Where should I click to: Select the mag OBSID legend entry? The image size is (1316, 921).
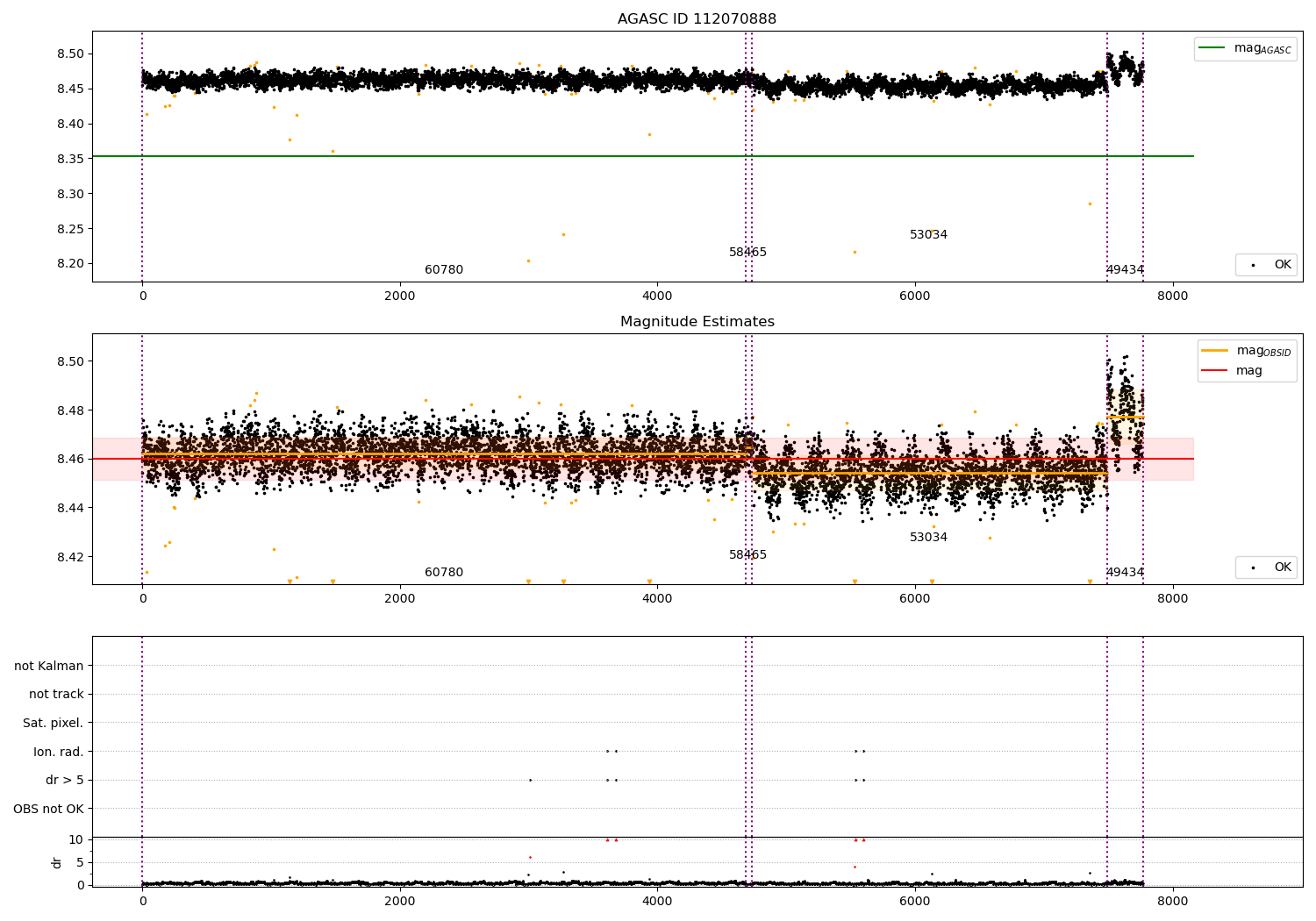point(1246,351)
